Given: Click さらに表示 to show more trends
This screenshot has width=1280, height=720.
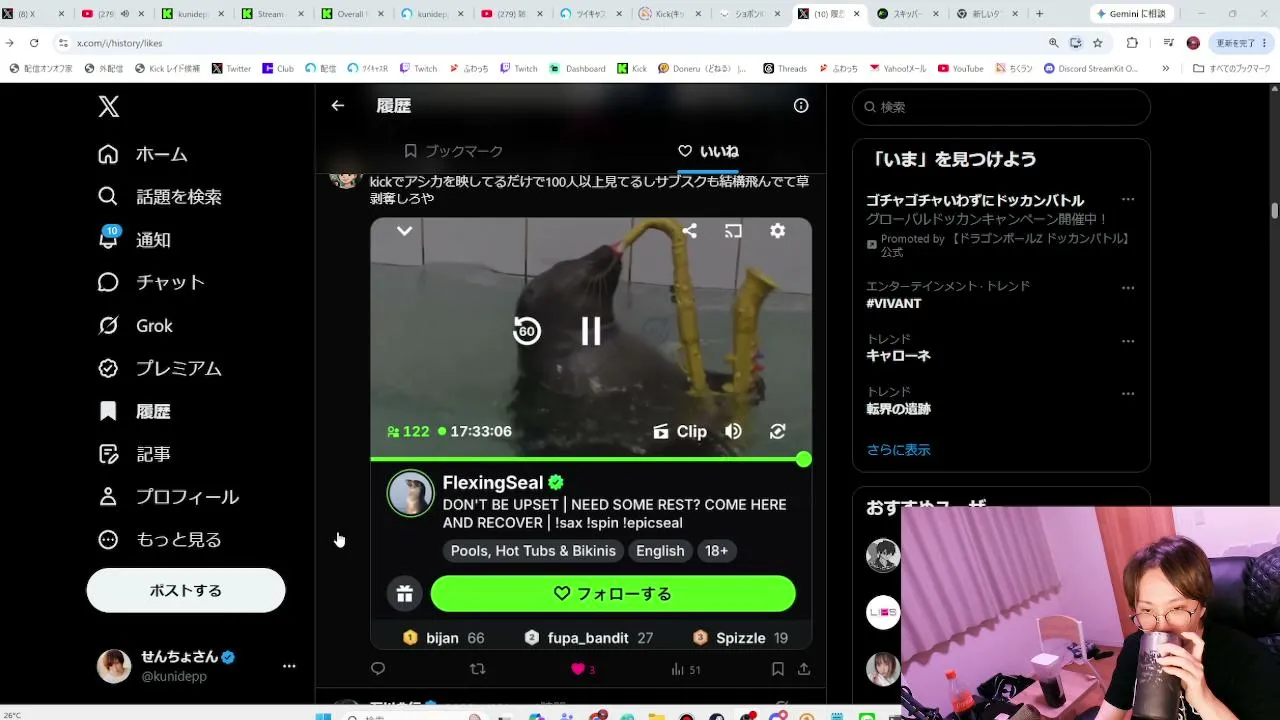Looking at the screenshot, I should [898, 450].
